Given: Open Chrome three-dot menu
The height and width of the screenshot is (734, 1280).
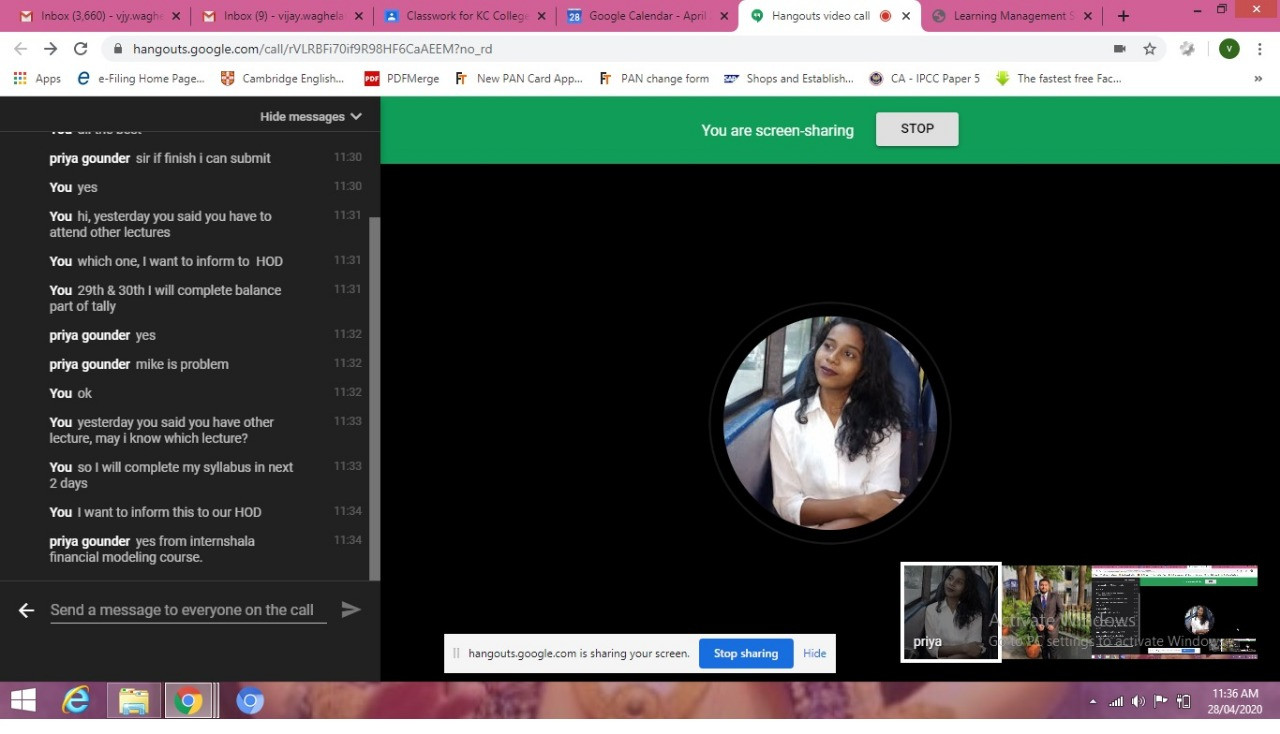Looking at the screenshot, I should (1260, 49).
